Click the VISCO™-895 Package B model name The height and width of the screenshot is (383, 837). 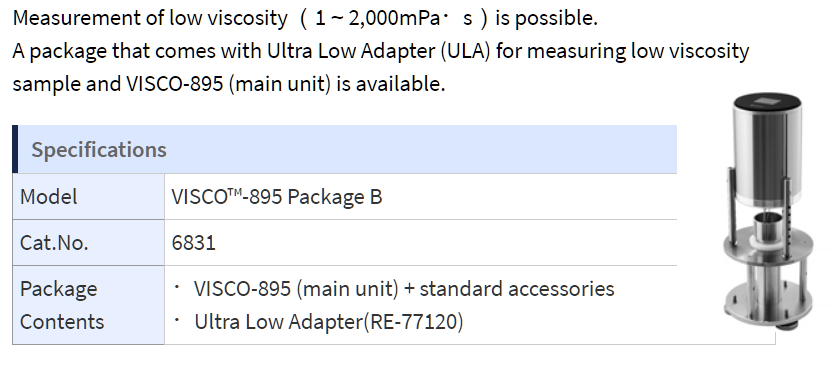277,197
